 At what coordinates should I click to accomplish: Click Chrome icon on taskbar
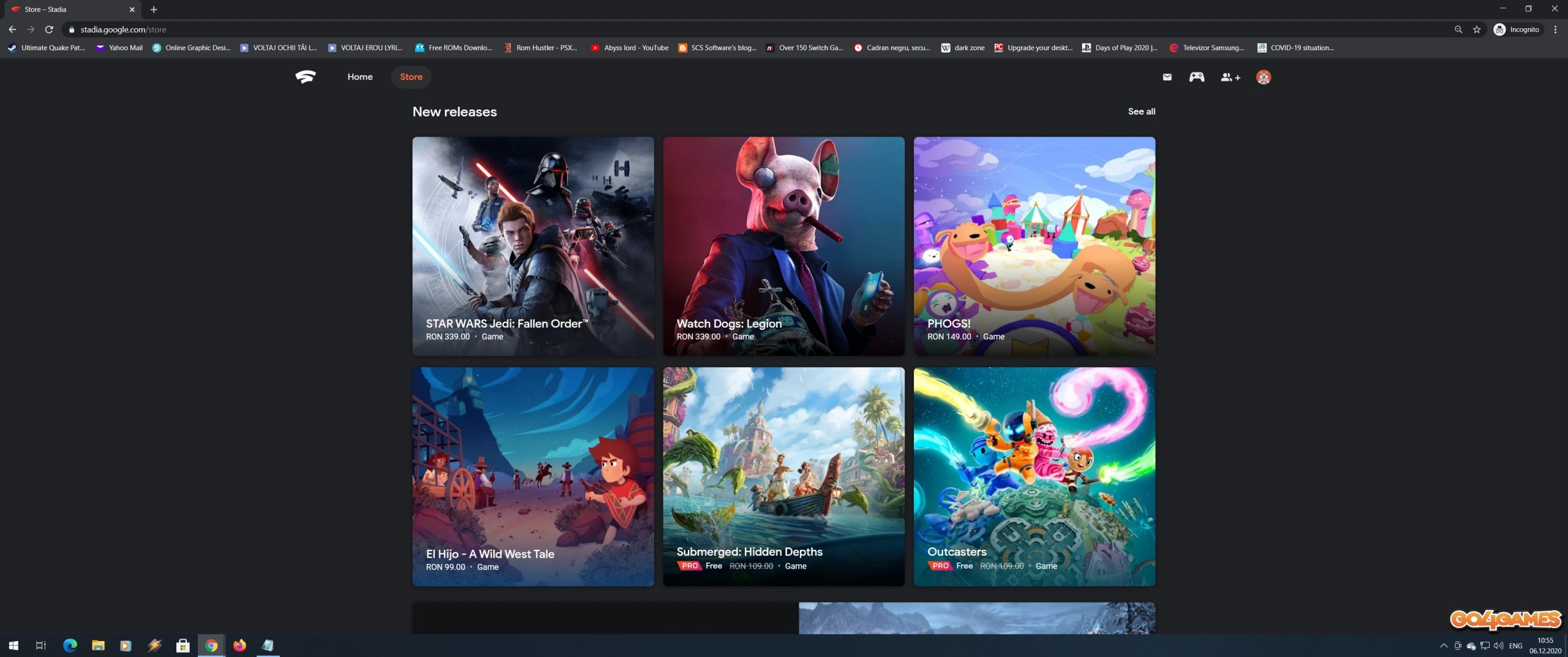tap(211, 645)
